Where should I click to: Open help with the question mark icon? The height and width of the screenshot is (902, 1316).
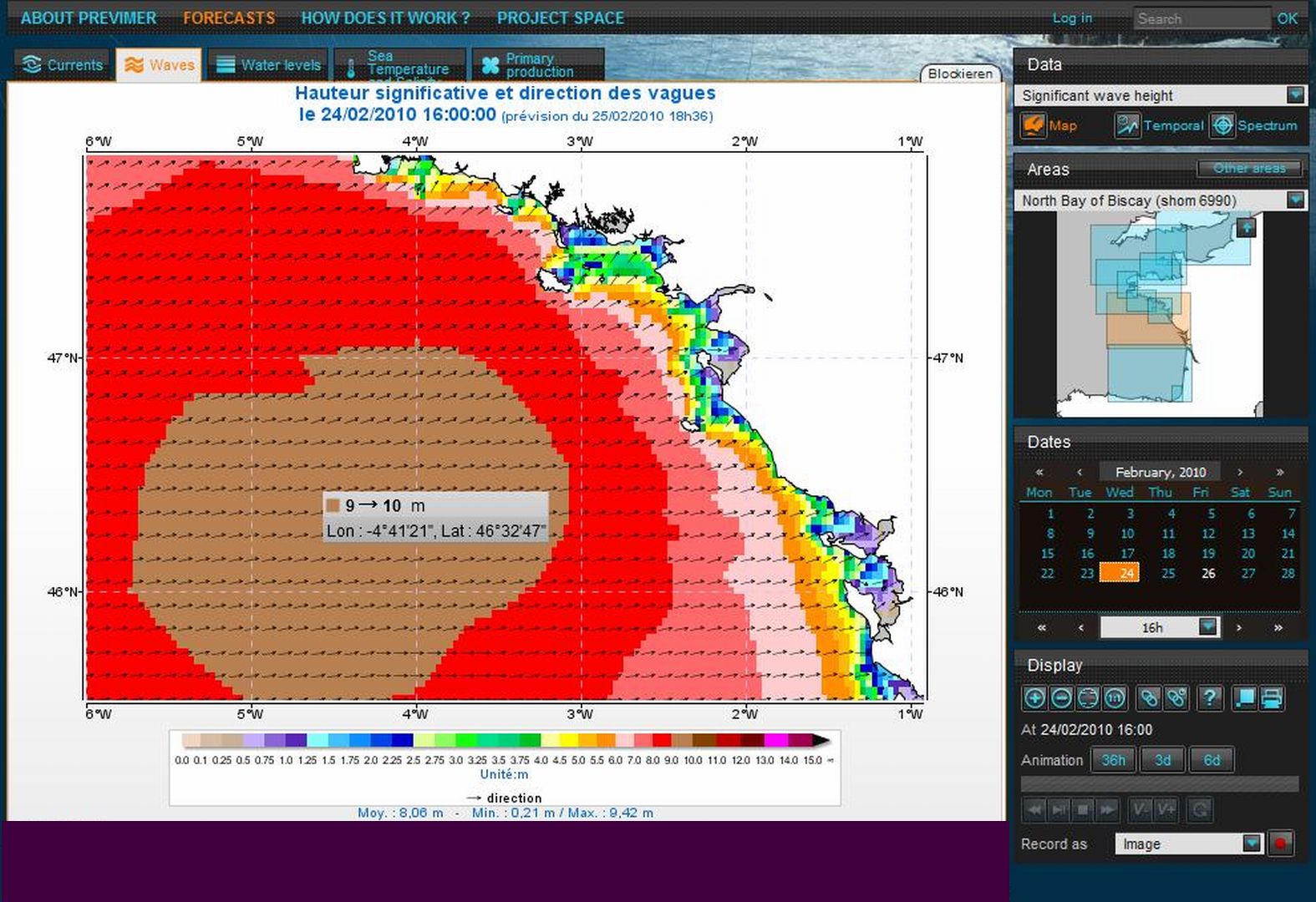tap(1210, 698)
